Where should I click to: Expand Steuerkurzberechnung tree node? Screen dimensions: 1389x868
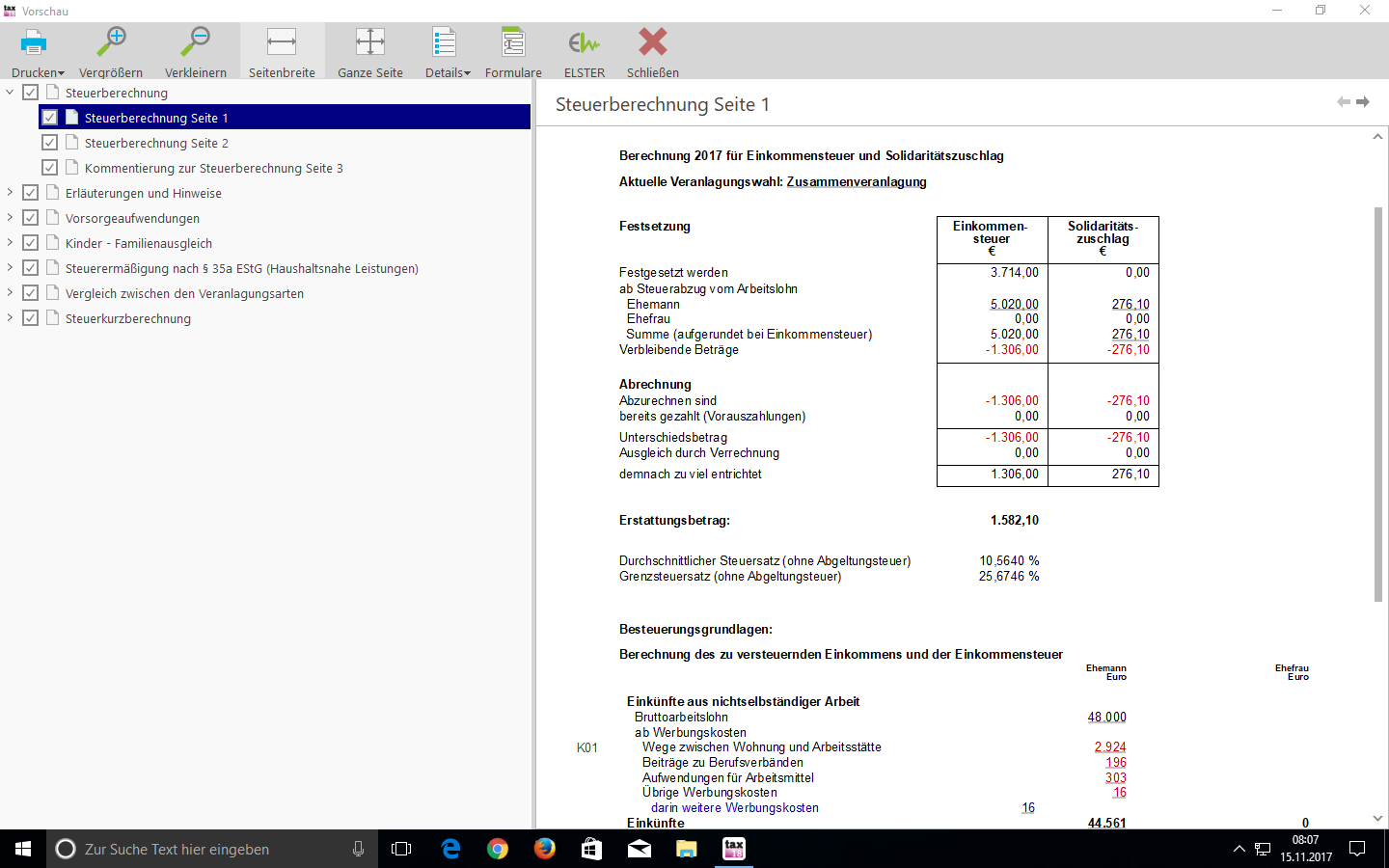(10, 318)
